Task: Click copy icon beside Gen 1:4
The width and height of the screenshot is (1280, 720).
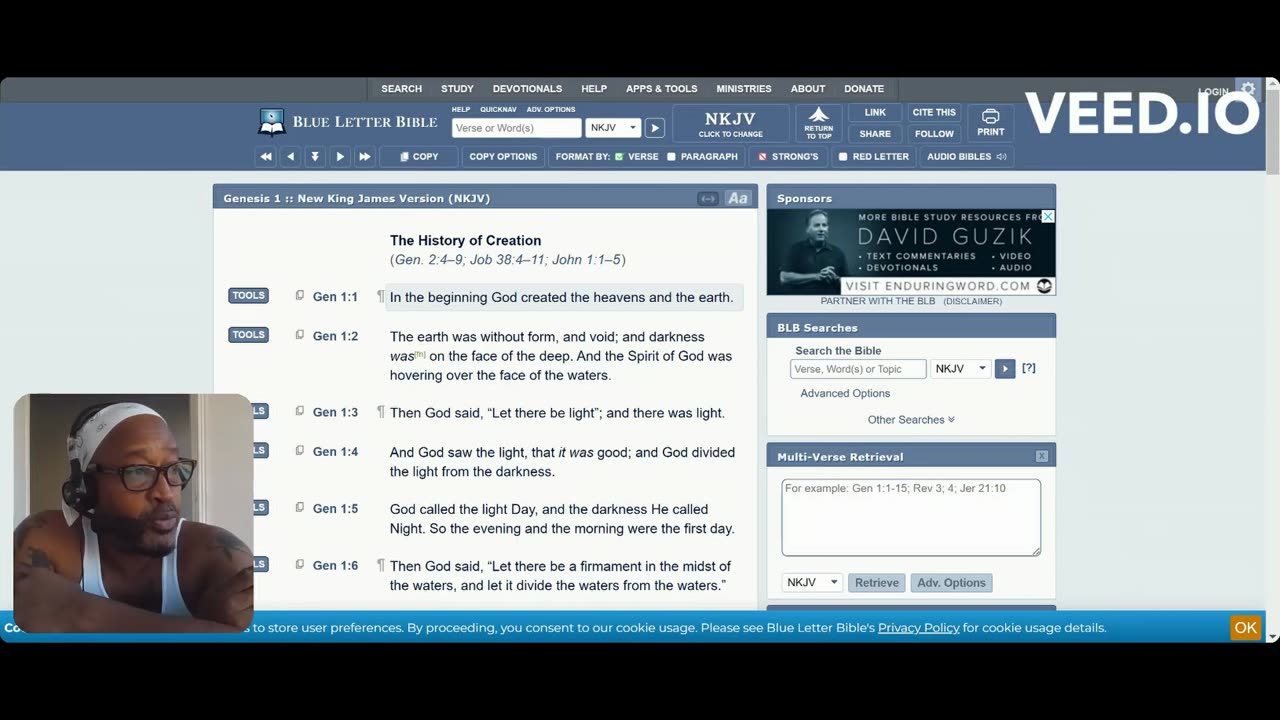Action: click(299, 451)
